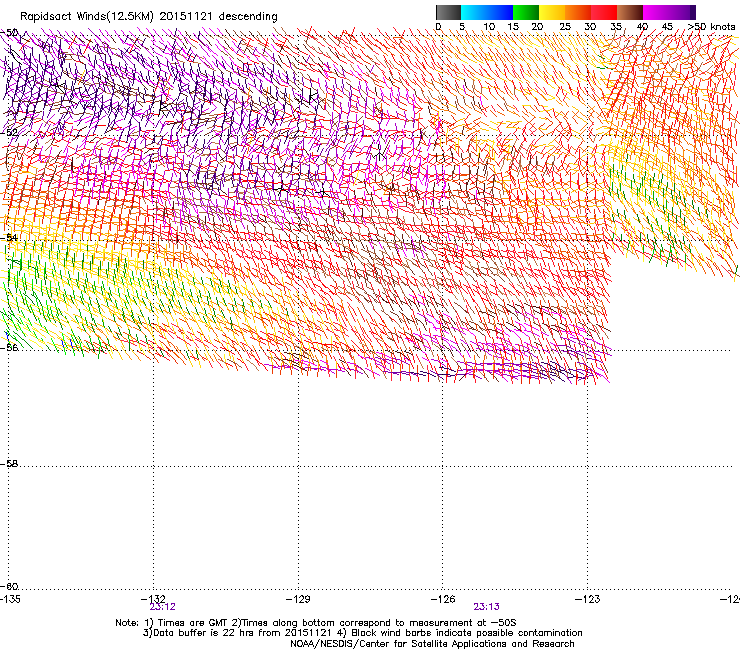Click the longitude label '-132'
Image resolution: width=740 pixels, height=650 pixels.
(153, 599)
